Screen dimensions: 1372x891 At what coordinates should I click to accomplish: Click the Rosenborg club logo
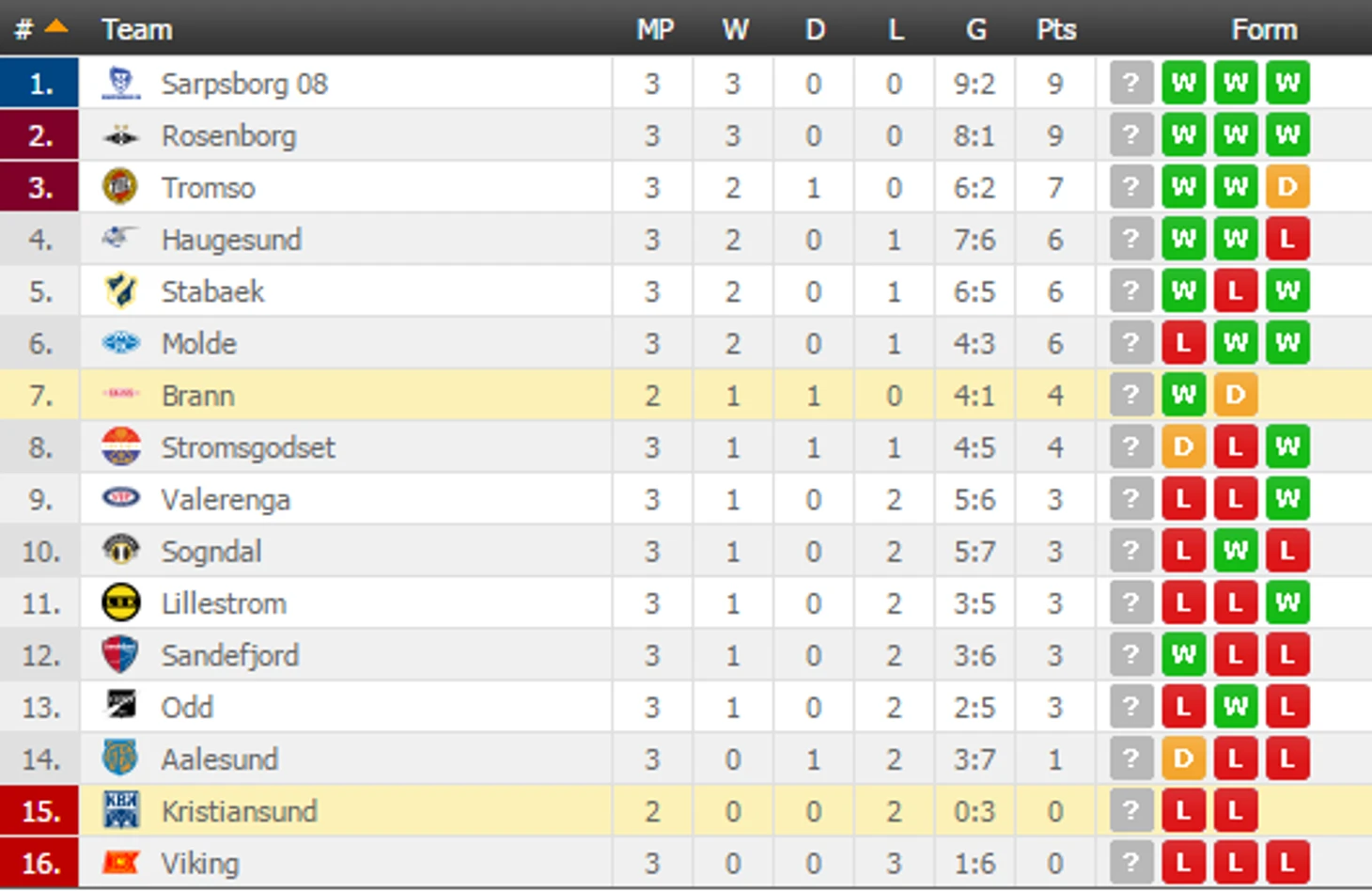120,136
